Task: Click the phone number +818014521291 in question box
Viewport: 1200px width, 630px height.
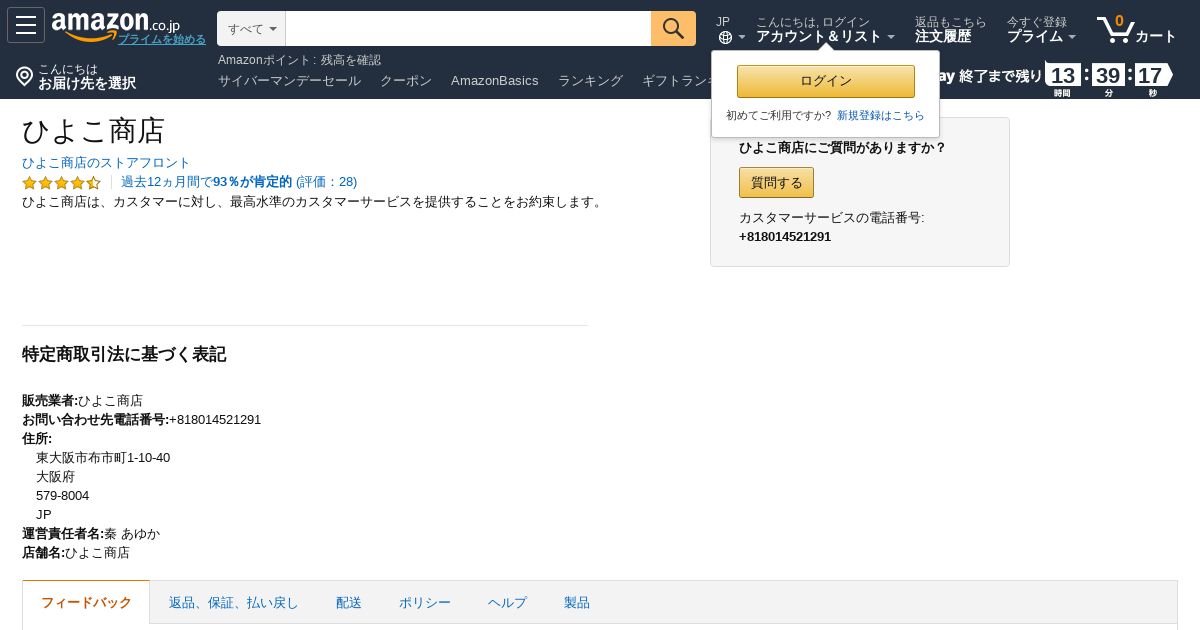Action: pyautogui.click(x=785, y=237)
